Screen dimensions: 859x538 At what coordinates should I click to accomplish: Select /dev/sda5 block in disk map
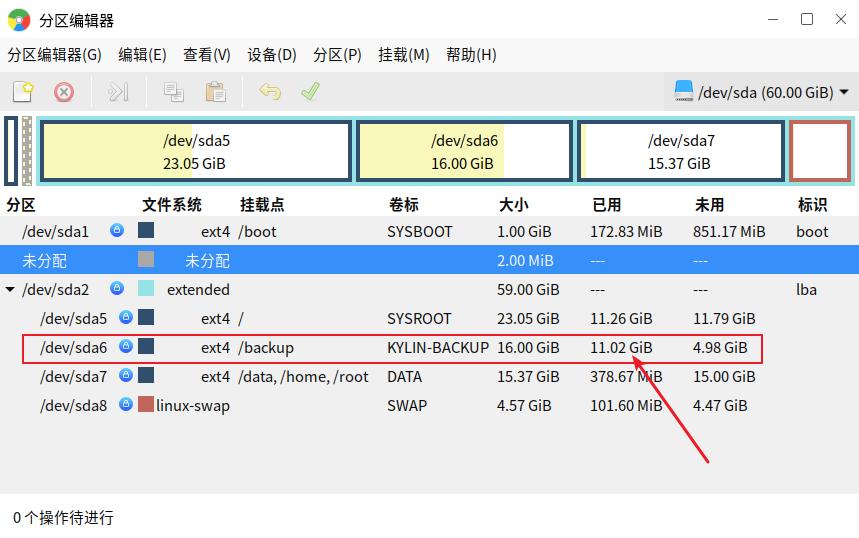click(196, 151)
